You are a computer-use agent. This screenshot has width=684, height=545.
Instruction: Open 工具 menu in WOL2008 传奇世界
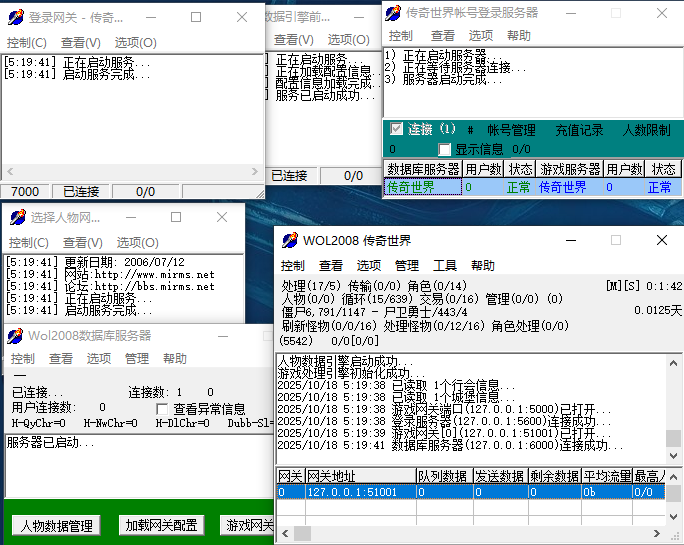coord(445,265)
